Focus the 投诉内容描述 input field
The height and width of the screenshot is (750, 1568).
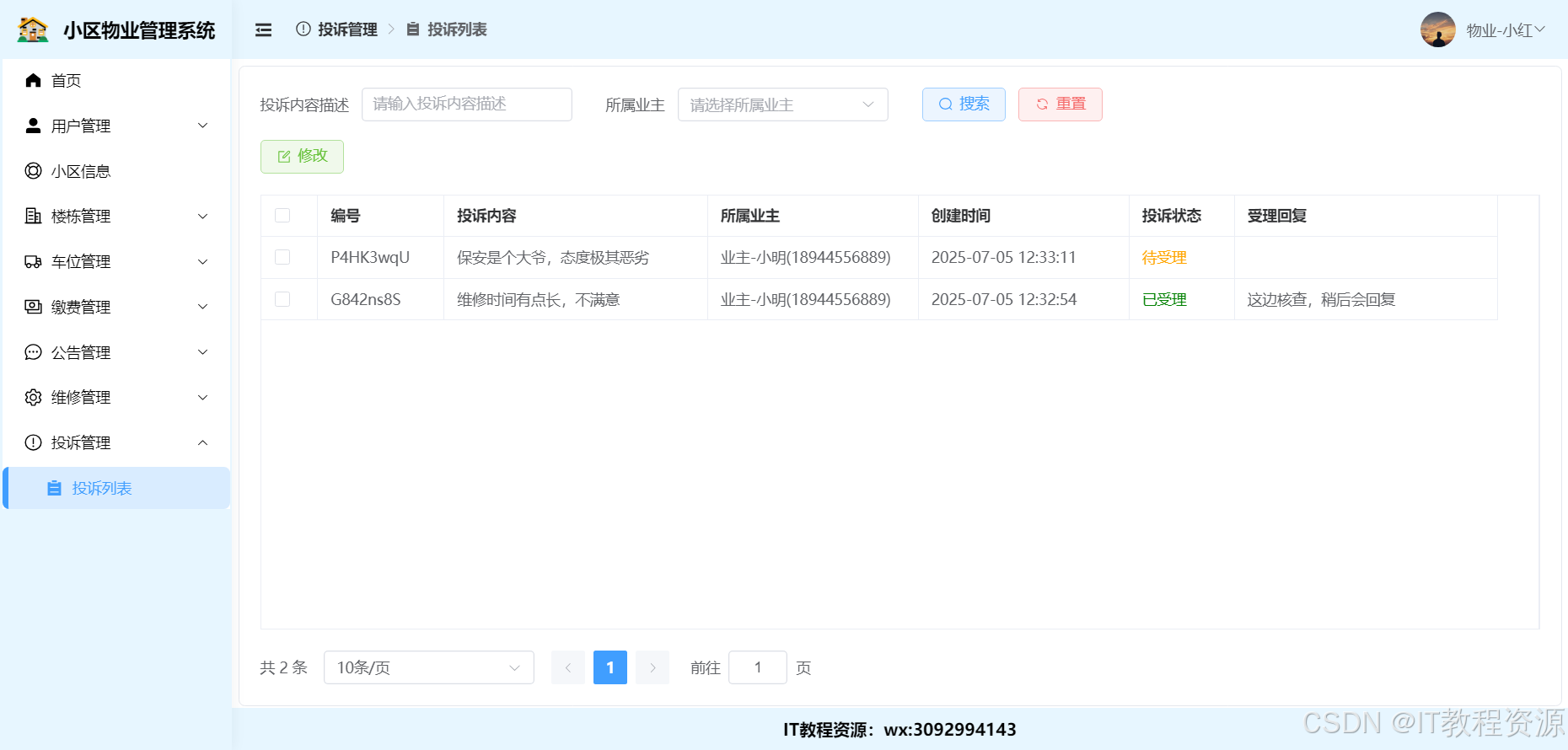point(467,104)
